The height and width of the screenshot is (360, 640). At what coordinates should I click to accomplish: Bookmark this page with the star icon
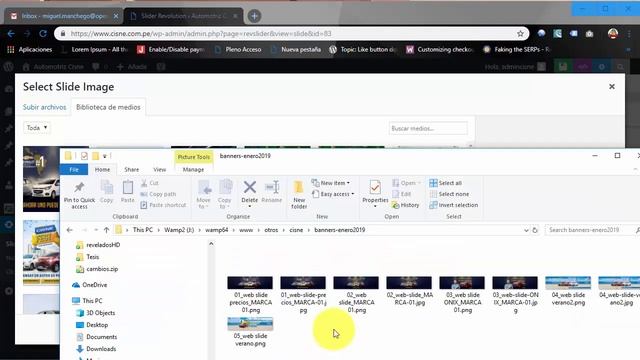(x=520, y=34)
